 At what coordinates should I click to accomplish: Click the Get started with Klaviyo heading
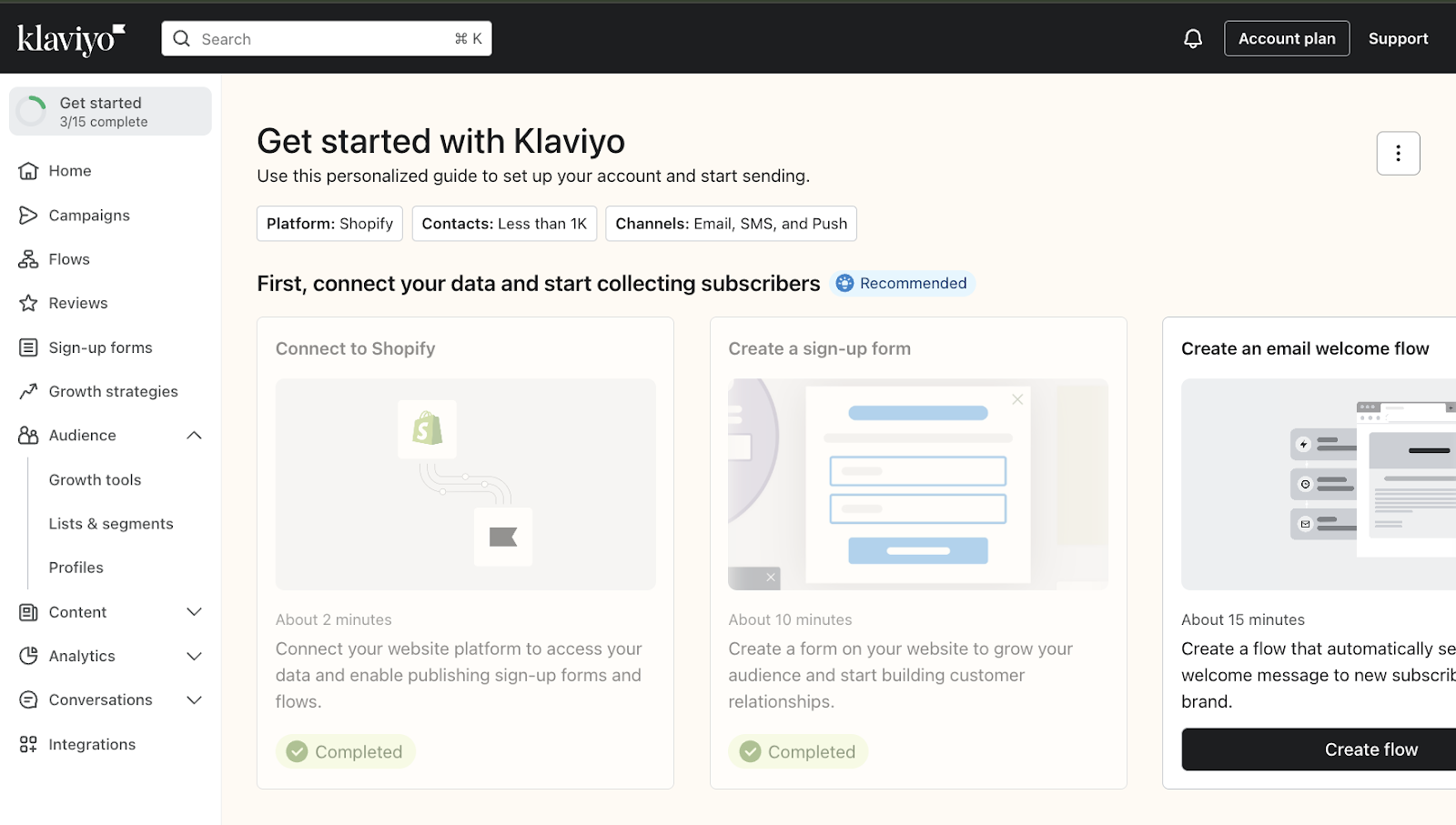click(x=441, y=141)
